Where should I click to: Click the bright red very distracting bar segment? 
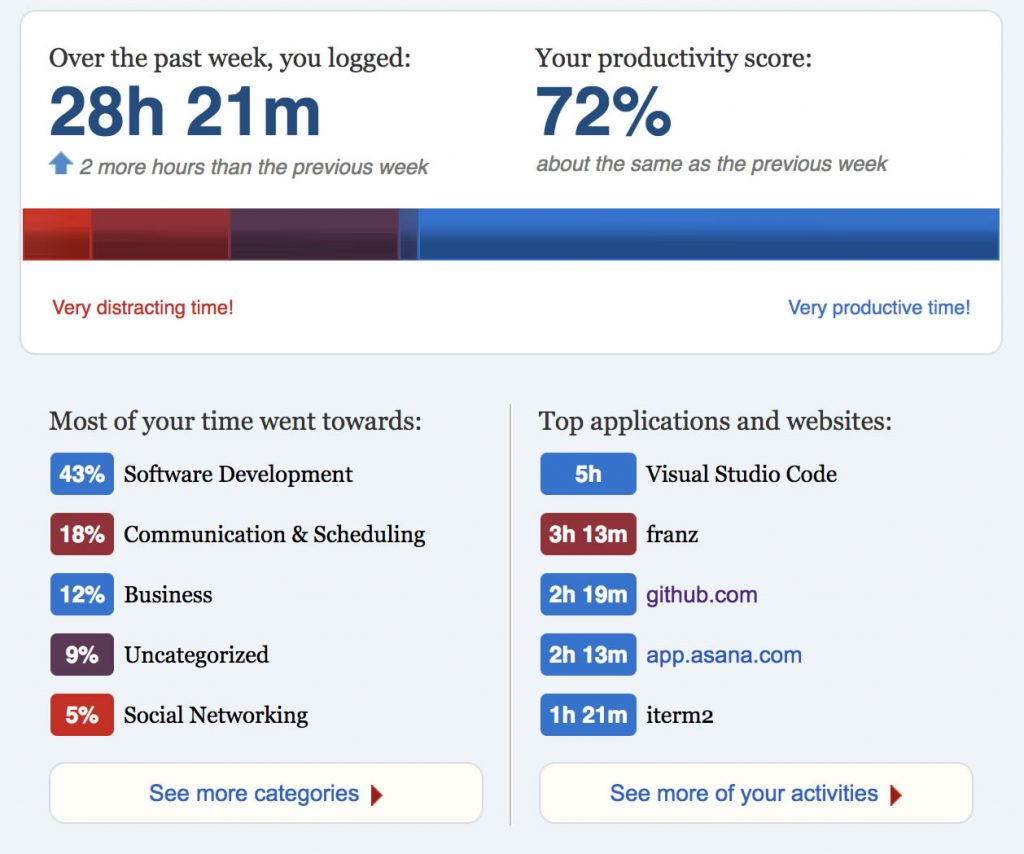tap(57, 234)
